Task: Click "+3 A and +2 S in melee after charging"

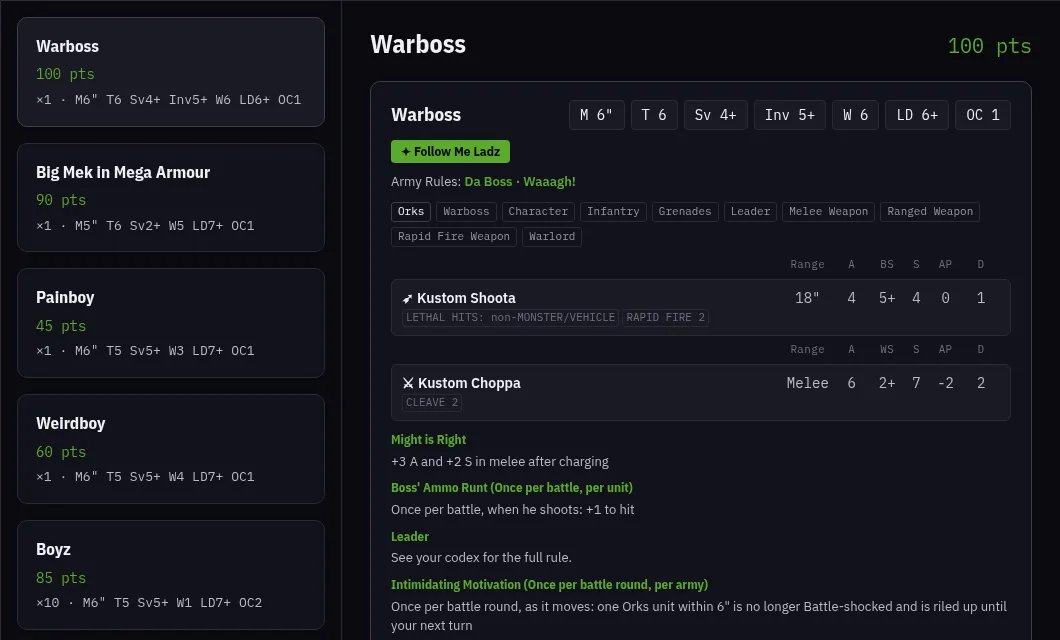Action: (x=500, y=462)
